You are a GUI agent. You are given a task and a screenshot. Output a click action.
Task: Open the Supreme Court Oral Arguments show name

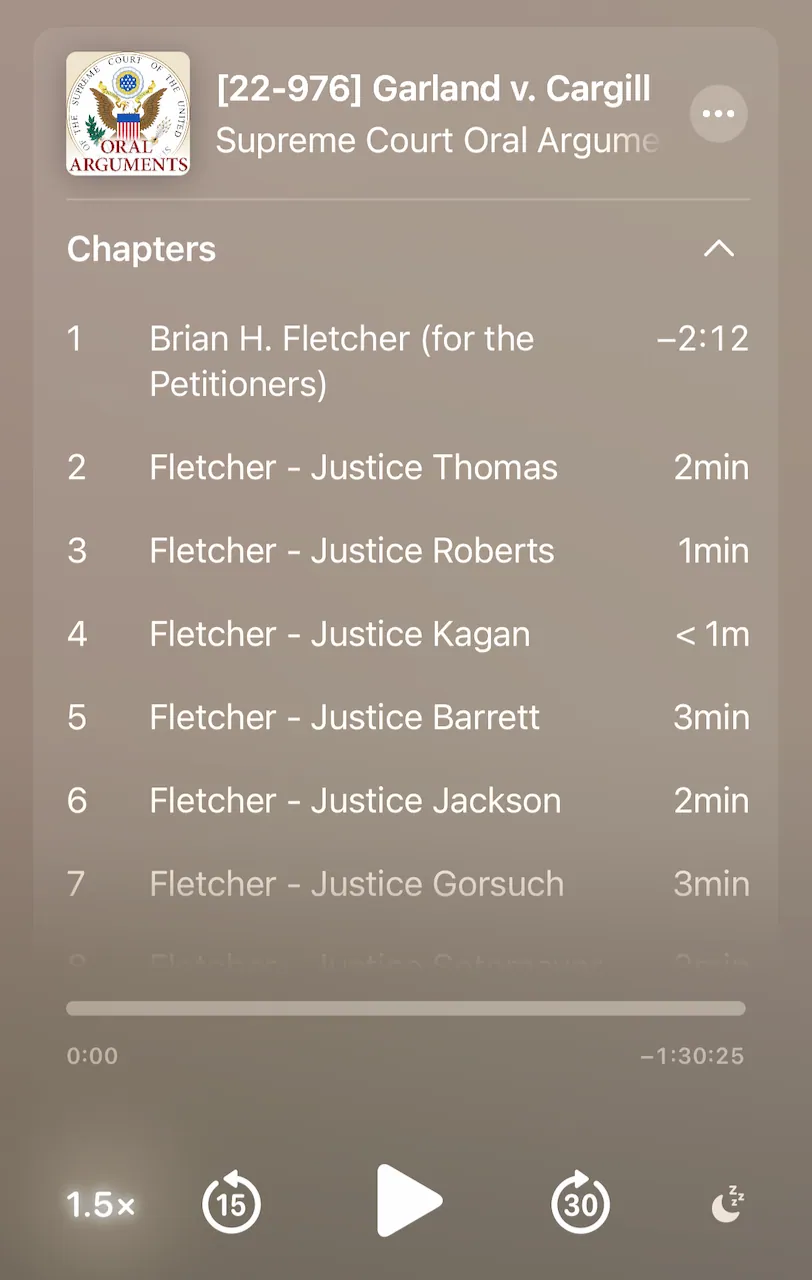(x=437, y=140)
